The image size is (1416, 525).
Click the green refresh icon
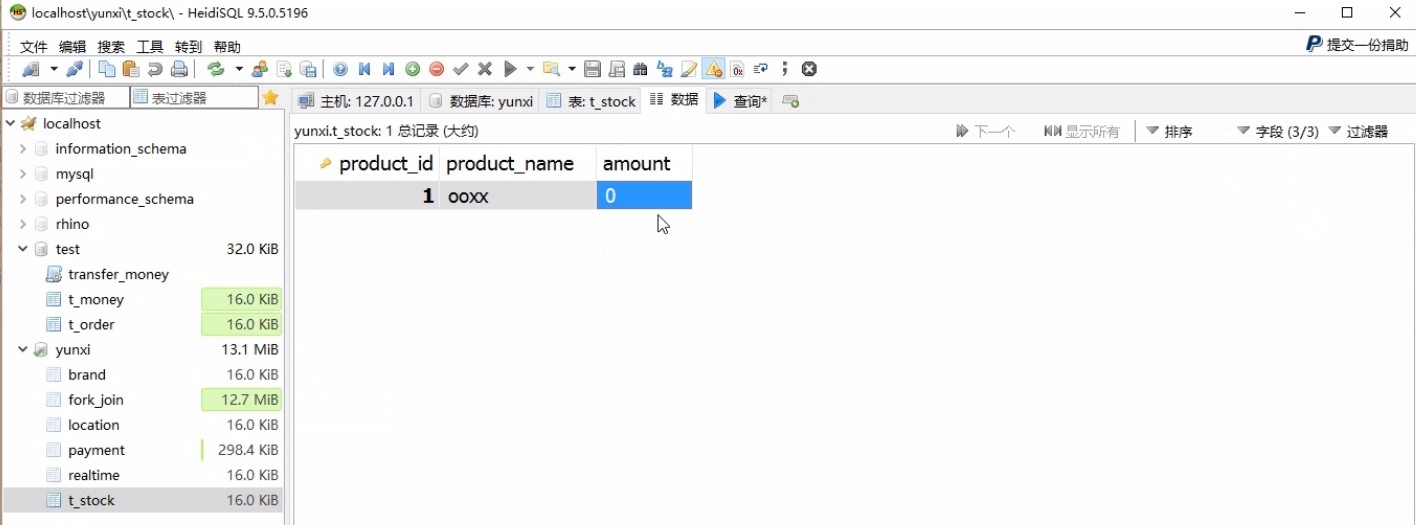pyautogui.click(x=215, y=69)
